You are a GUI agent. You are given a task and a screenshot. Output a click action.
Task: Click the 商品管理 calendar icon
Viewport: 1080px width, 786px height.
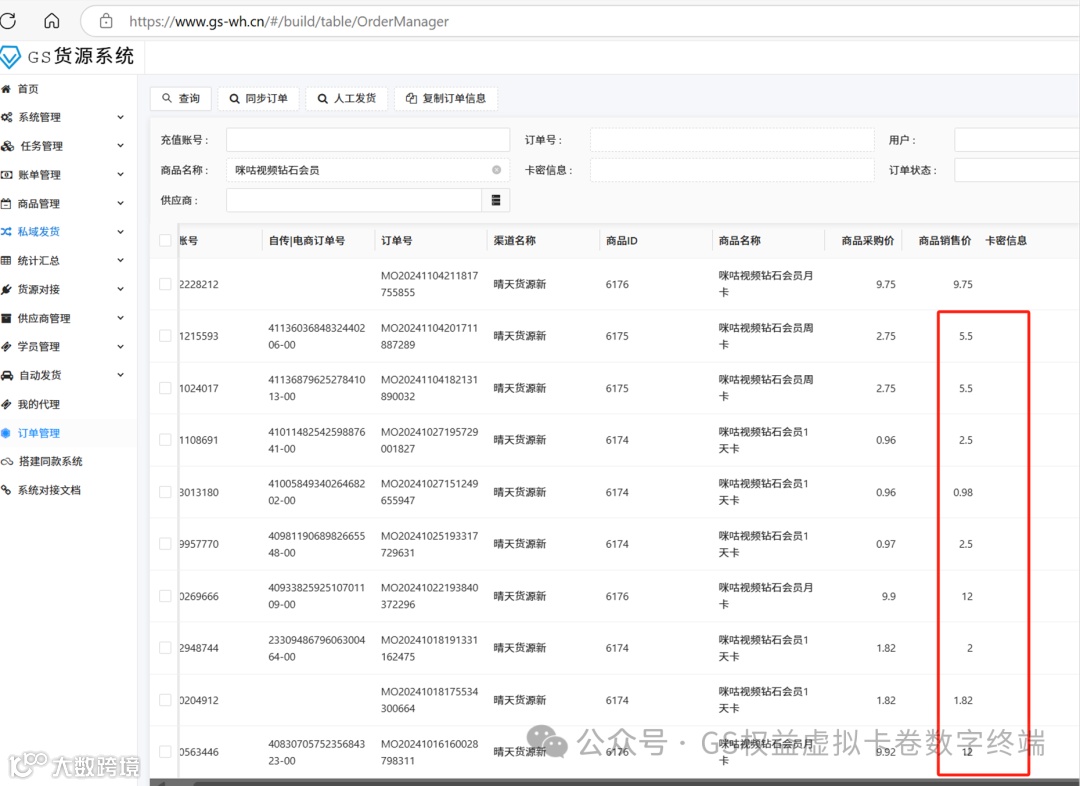[6, 203]
